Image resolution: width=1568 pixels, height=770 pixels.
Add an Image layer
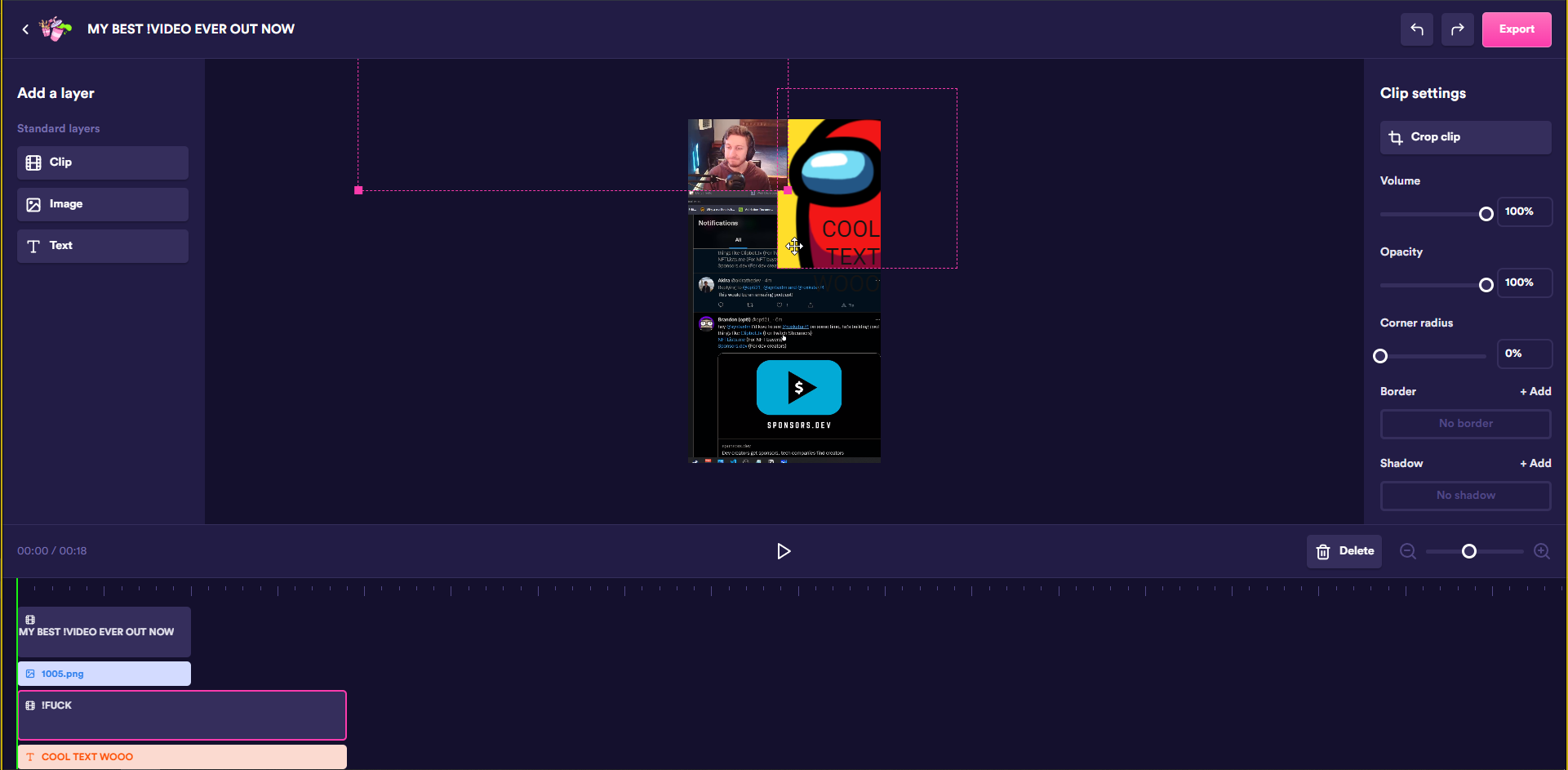(x=103, y=204)
